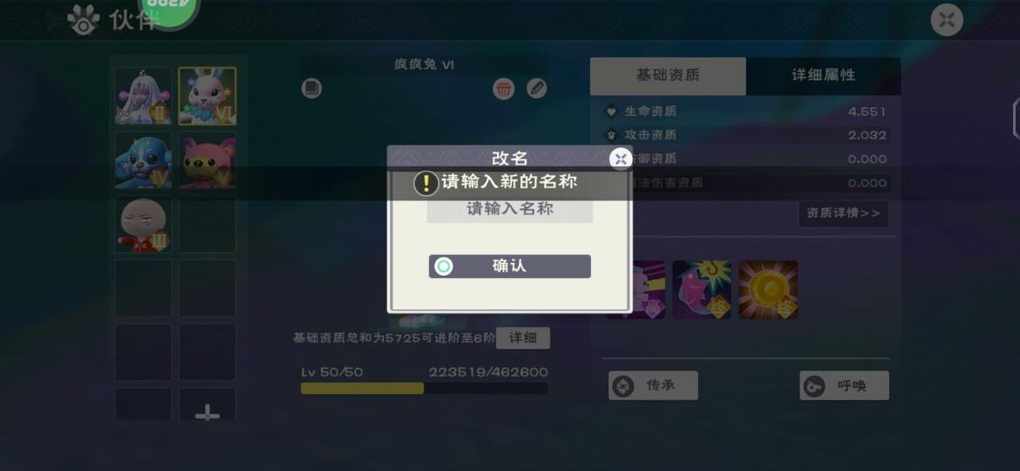Select the bald monk companion portrait

point(144,225)
